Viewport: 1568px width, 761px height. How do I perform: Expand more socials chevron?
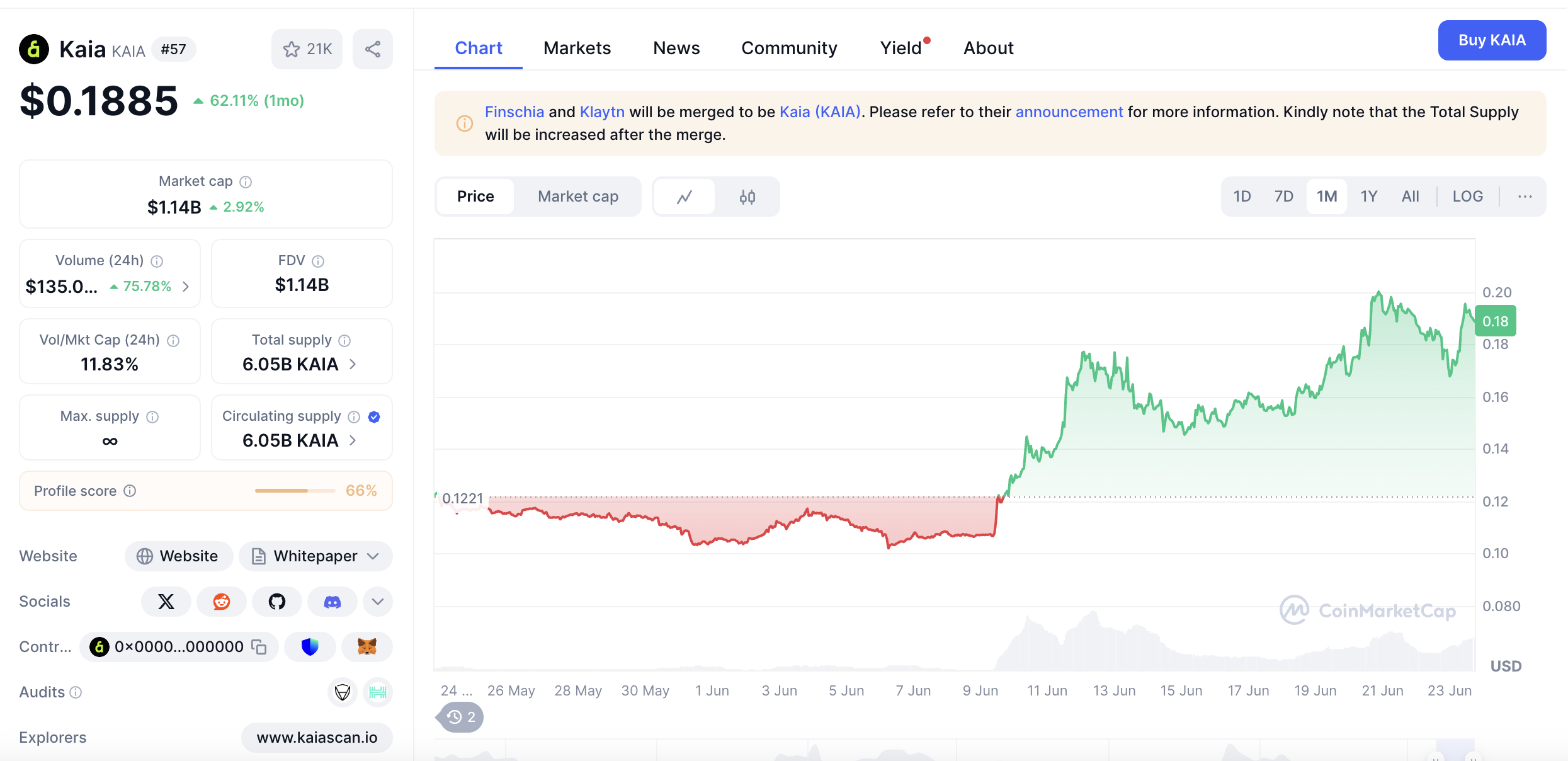coord(377,602)
